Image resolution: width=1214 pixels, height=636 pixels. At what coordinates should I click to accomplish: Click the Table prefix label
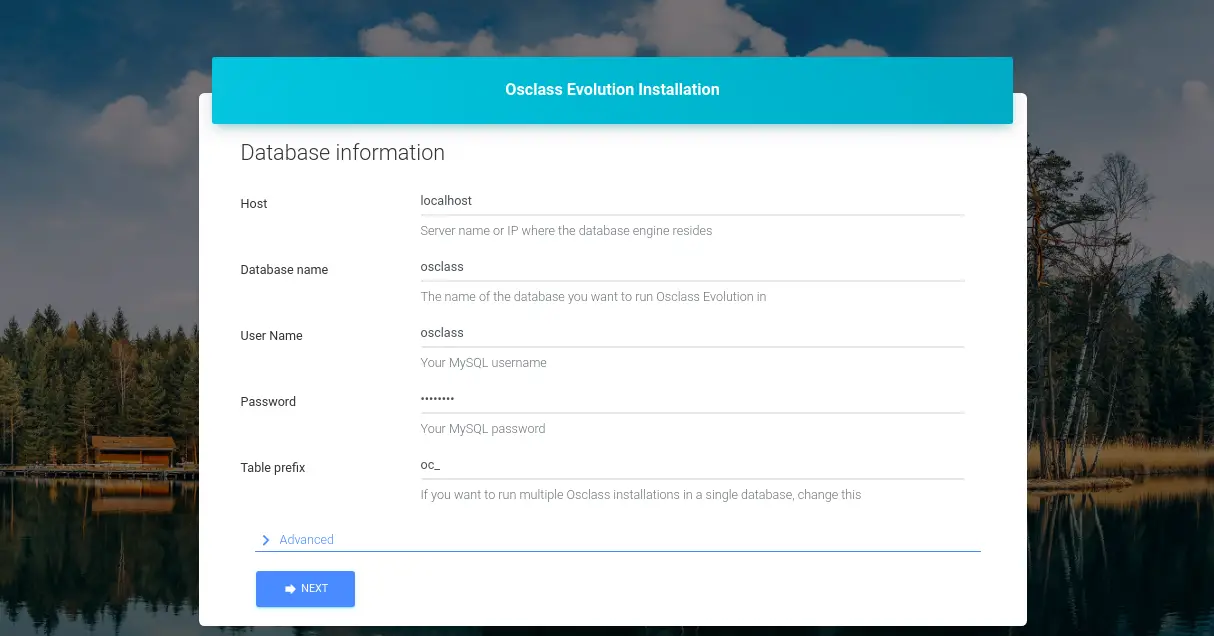pyautogui.click(x=273, y=468)
